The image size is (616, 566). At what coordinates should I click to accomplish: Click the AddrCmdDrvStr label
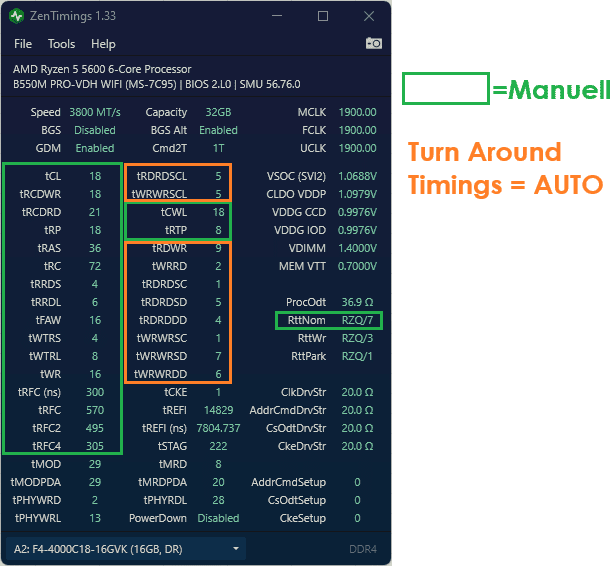pyautogui.click(x=288, y=410)
